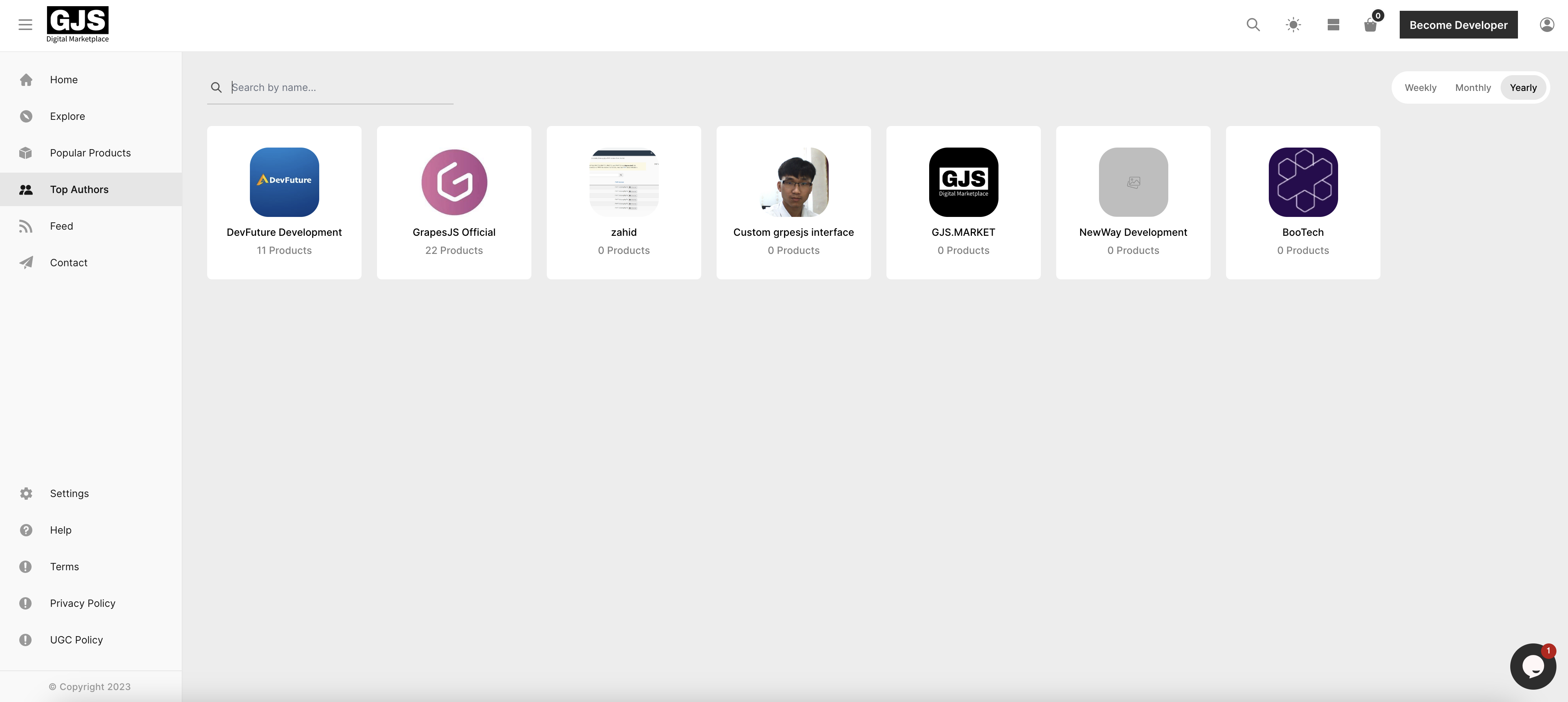Open Help link in sidebar
1568x702 pixels.
click(x=91, y=530)
